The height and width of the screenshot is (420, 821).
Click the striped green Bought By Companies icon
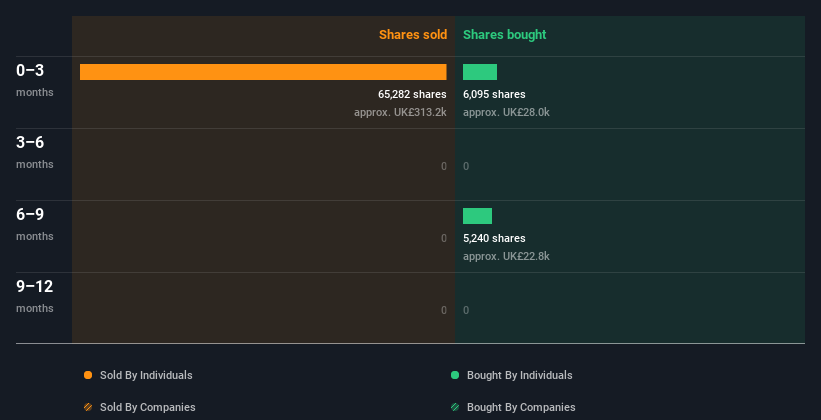point(455,407)
